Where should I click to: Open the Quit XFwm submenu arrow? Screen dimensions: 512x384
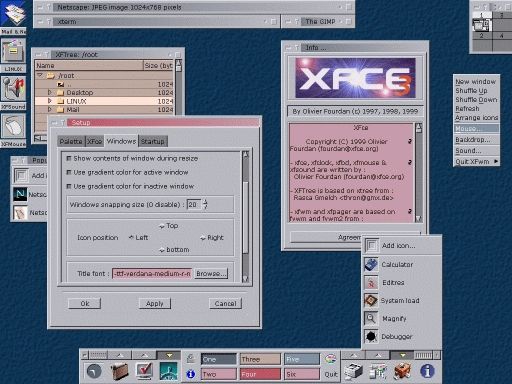(496, 161)
